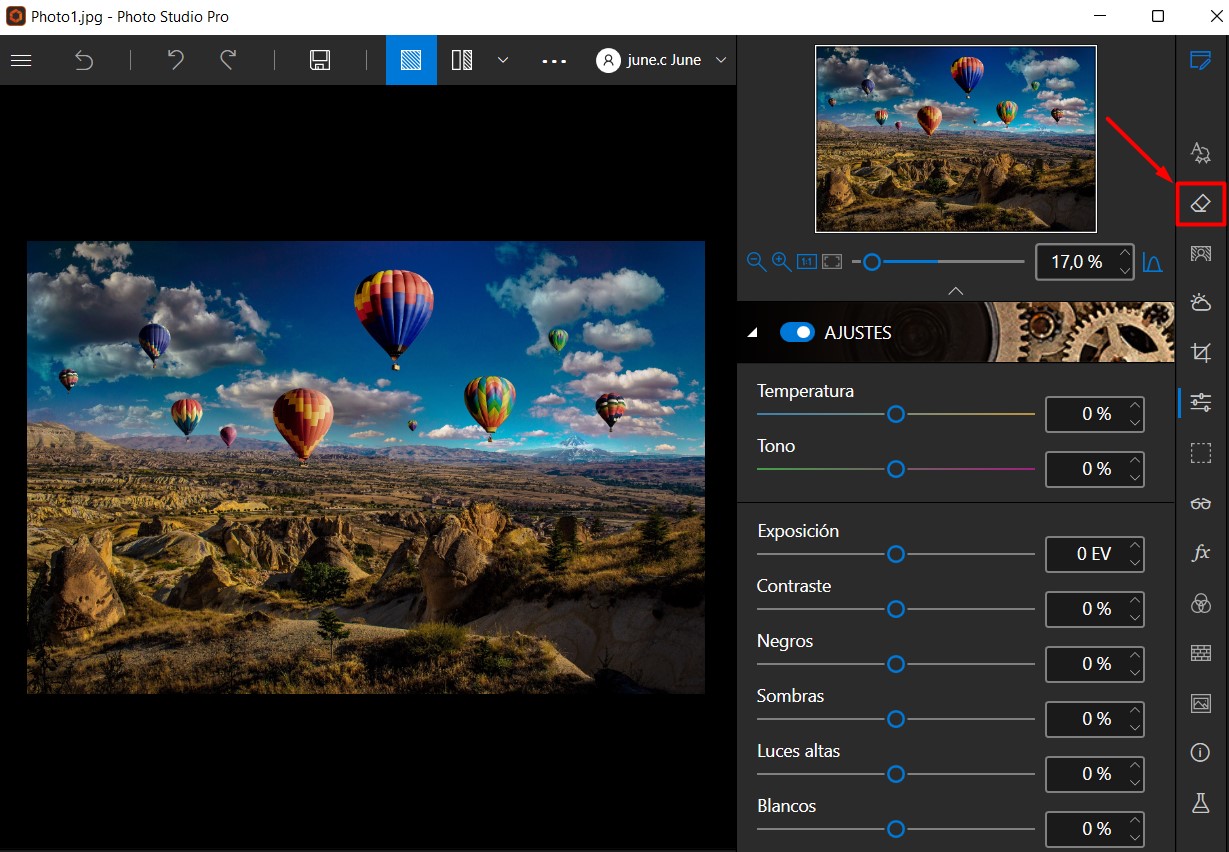The height and width of the screenshot is (852, 1229).
Task: Increase the zoom percentage with the up arrow
Action: click(x=1125, y=253)
